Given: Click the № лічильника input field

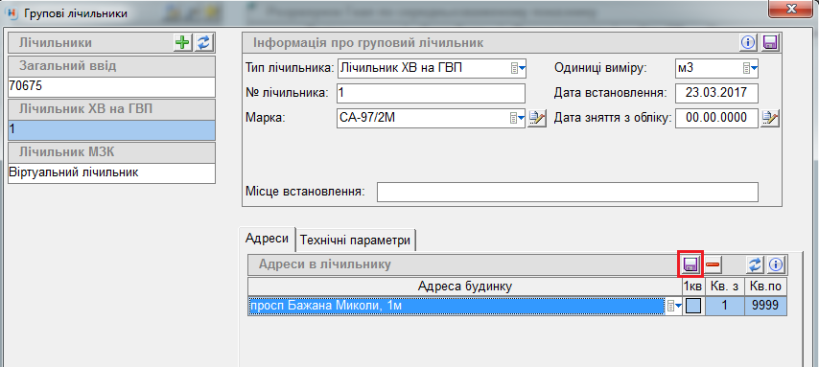Looking at the screenshot, I should [431, 93].
